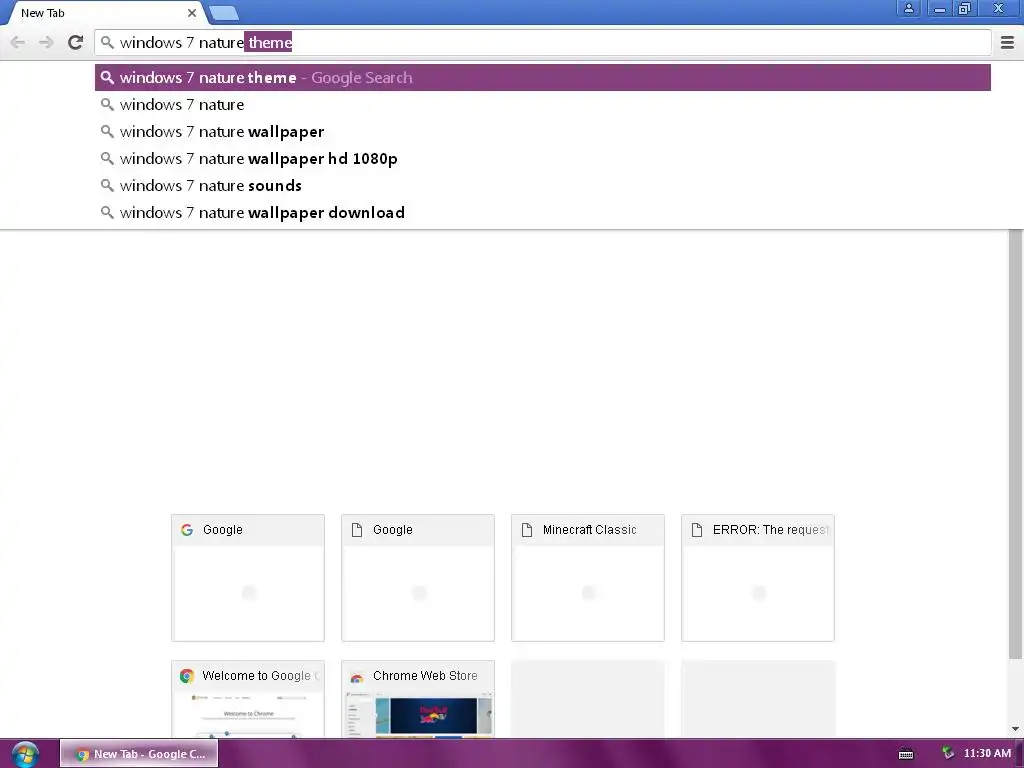Select the plain 'windows 7 nature' suggestion
1024x768 pixels.
[543, 104]
